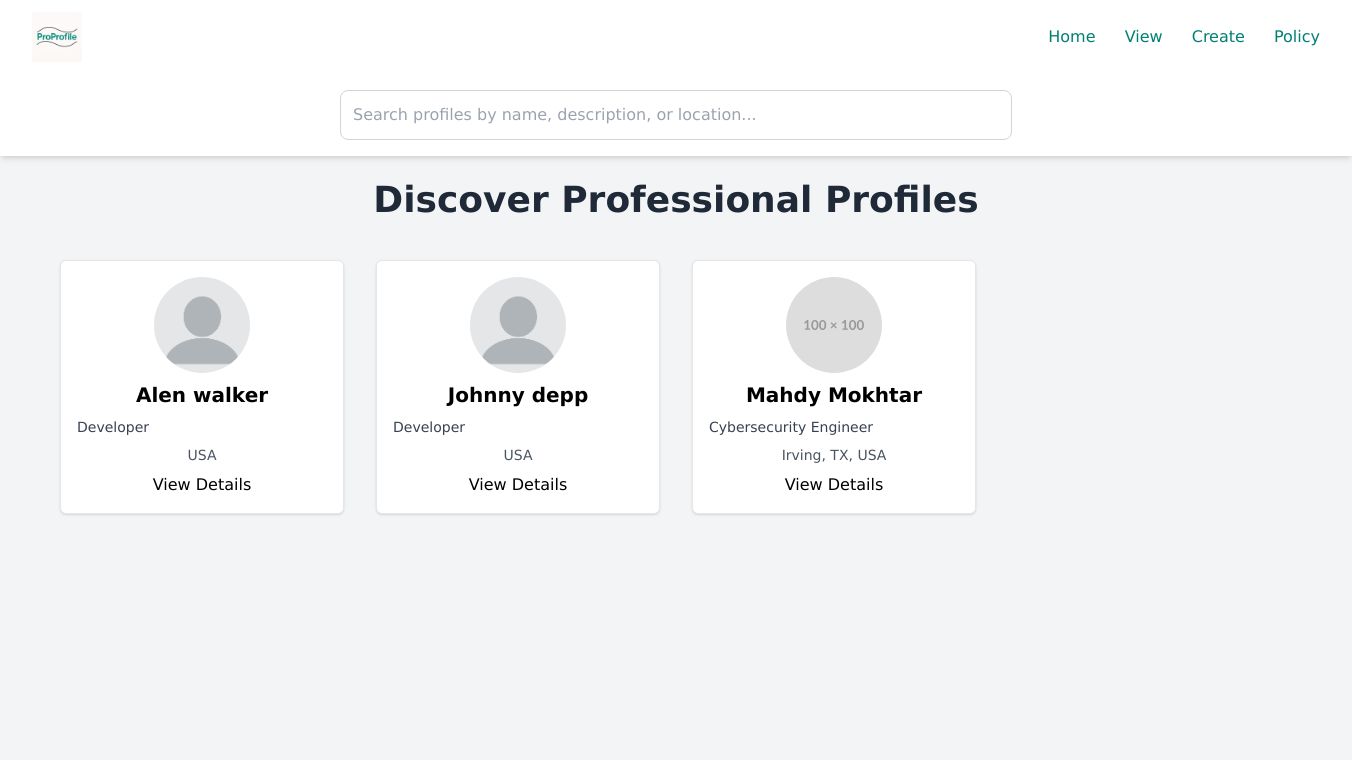Select the Mahdy Mokhtar name heading
Image resolution: width=1352 pixels, height=760 pixels.
tap(834, 396)
